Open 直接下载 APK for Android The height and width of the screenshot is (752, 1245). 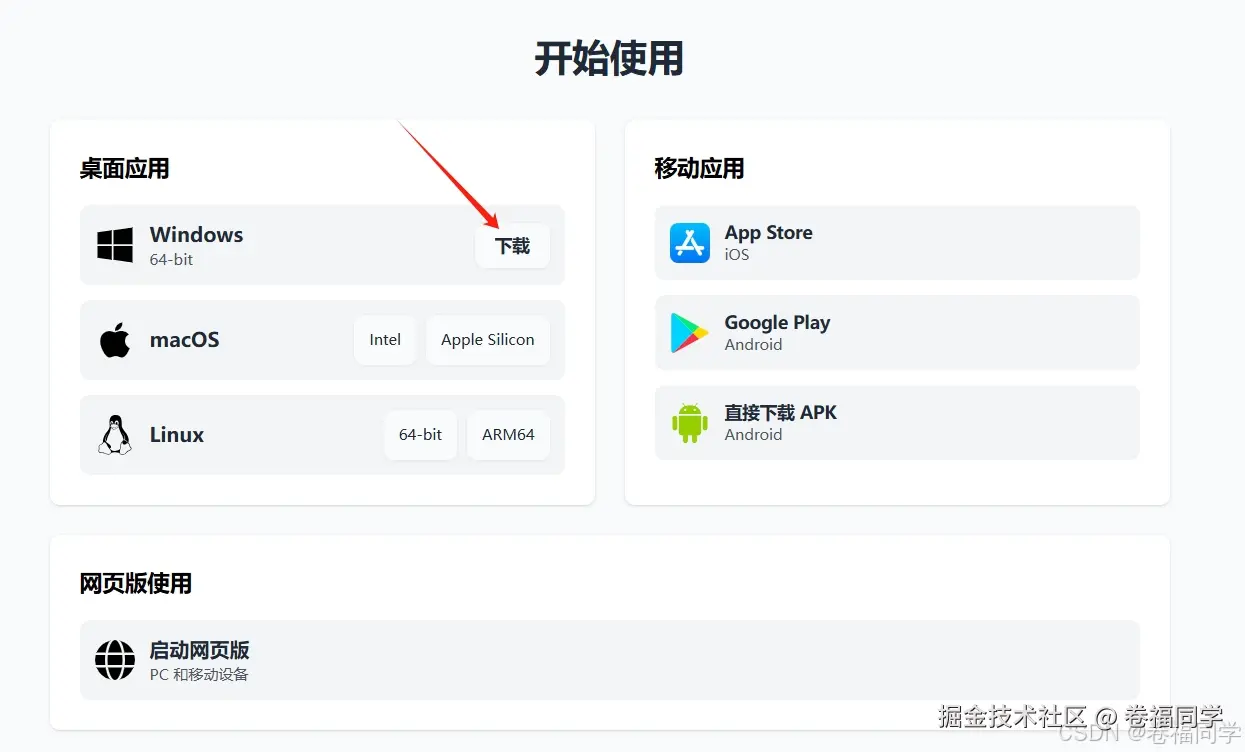point(896,422)
